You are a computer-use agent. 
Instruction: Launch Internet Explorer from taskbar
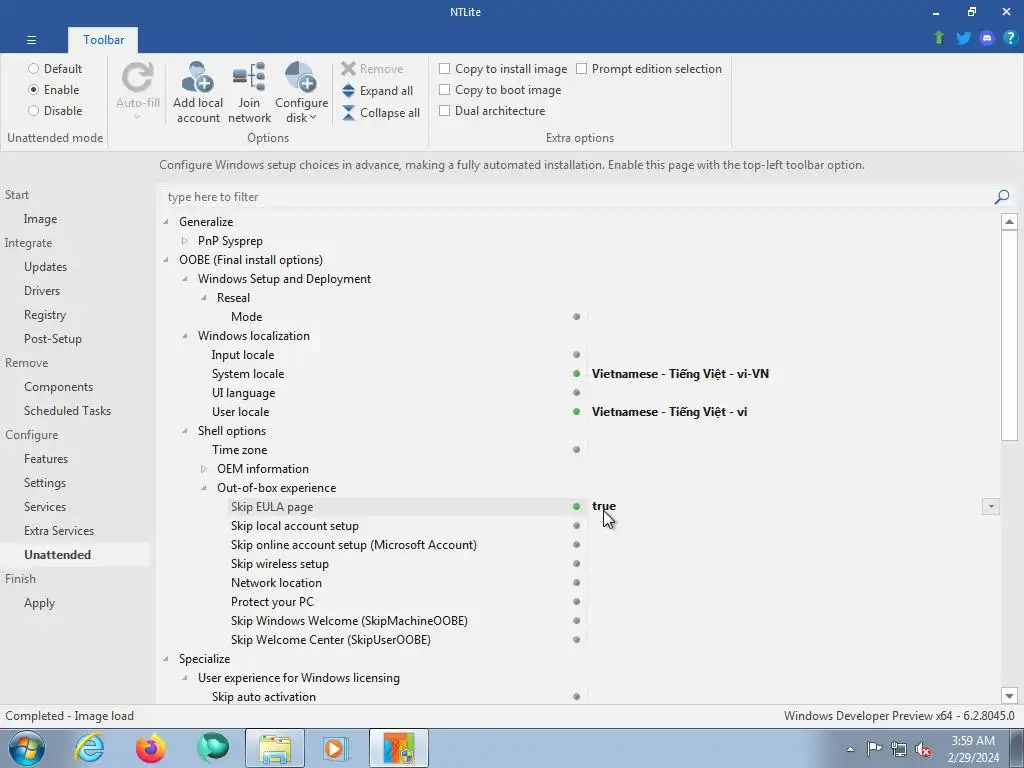tap(89, 748)
